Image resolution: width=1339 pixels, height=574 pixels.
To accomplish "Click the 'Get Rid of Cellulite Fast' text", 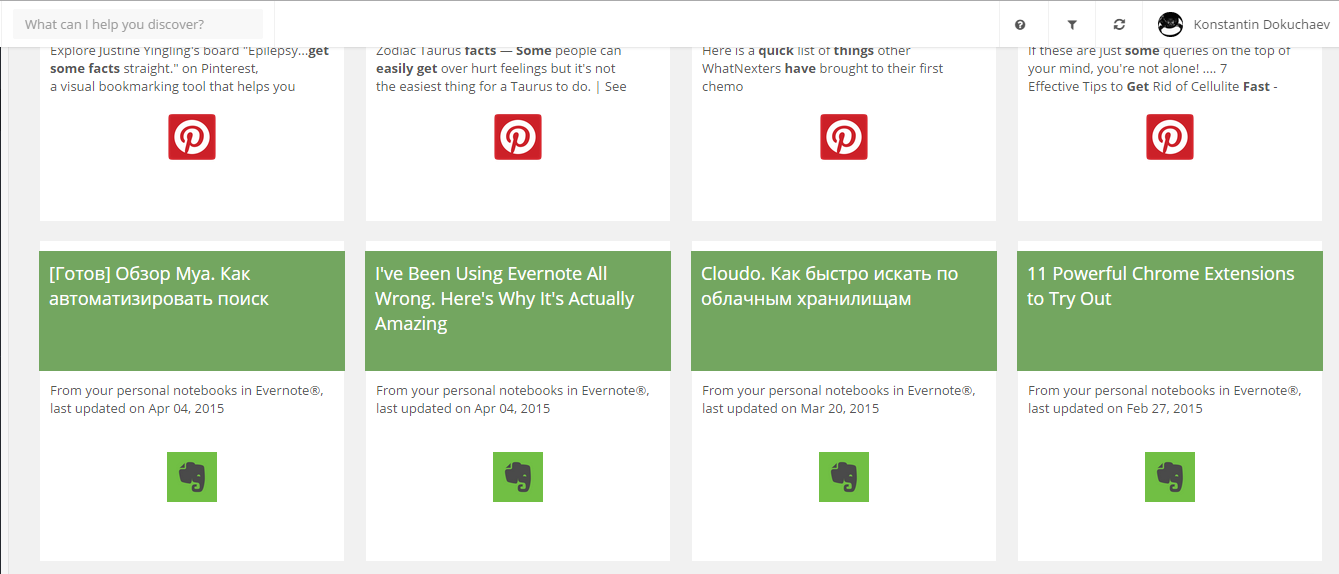I will tap(1160, 68).
